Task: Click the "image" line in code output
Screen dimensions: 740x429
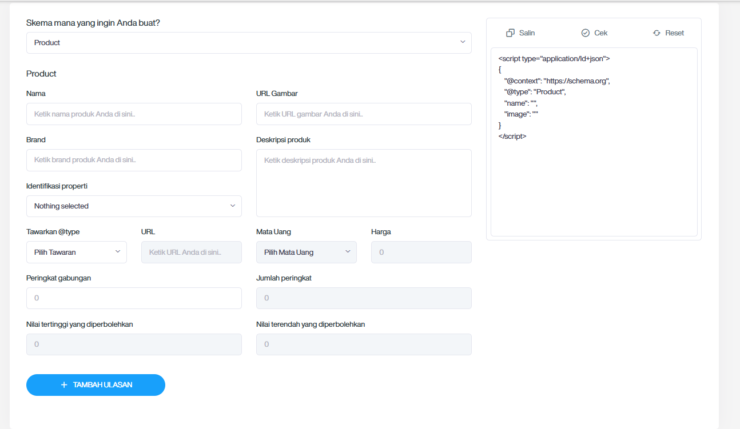Action: [521, 114]
